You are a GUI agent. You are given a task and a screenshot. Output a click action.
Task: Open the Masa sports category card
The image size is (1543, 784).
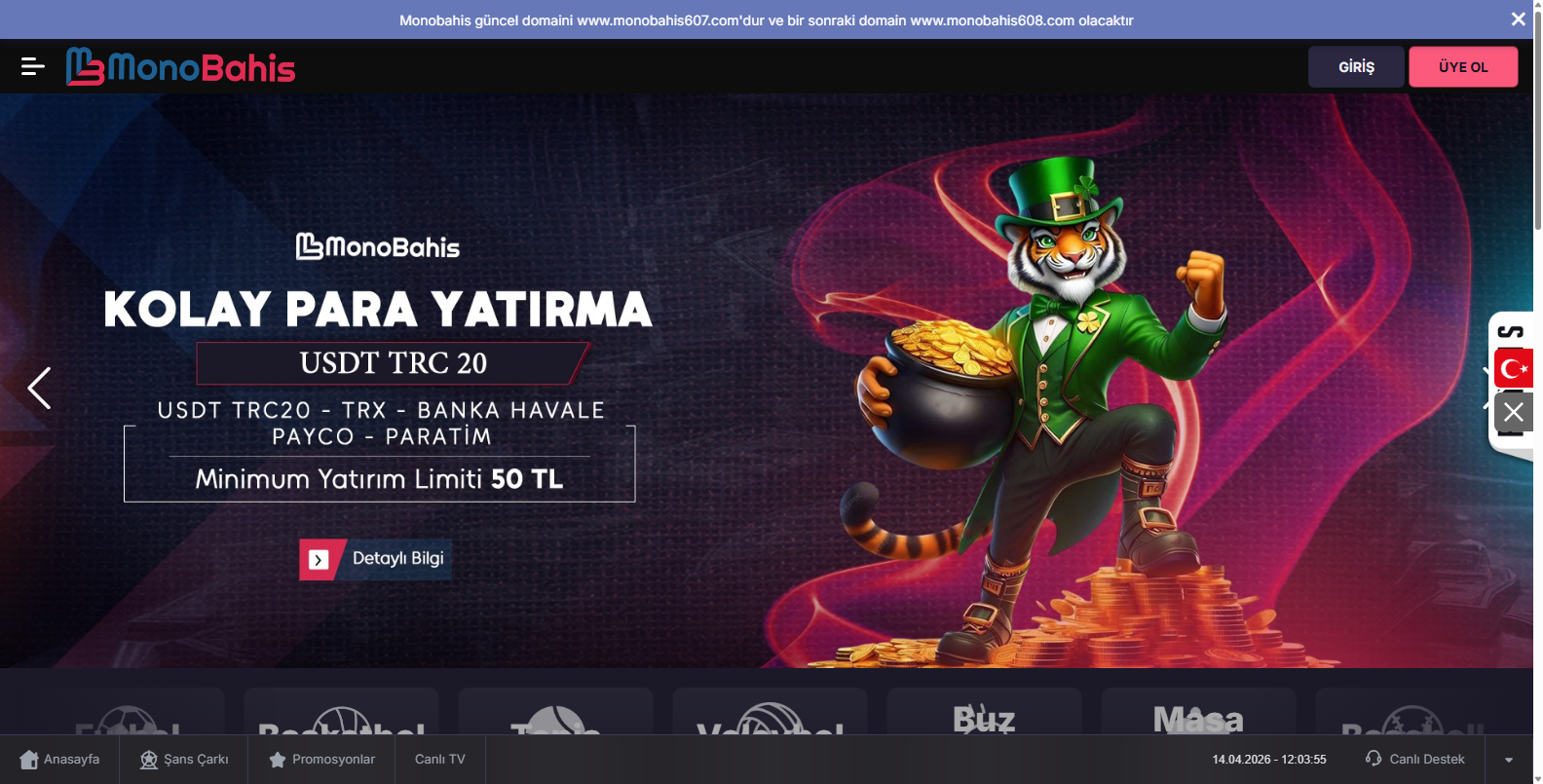1198,712
